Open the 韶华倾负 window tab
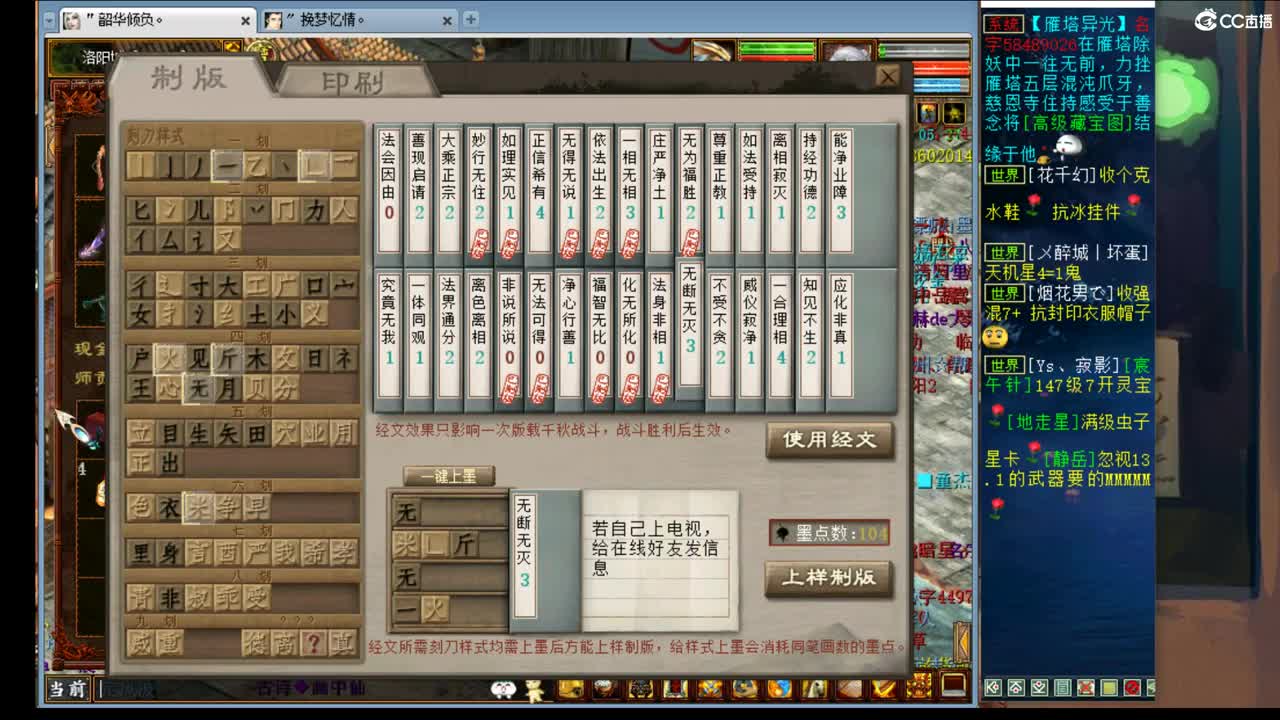Image resolution: width=1280 pixels, height=720 pixels. (x=156, y=19)
